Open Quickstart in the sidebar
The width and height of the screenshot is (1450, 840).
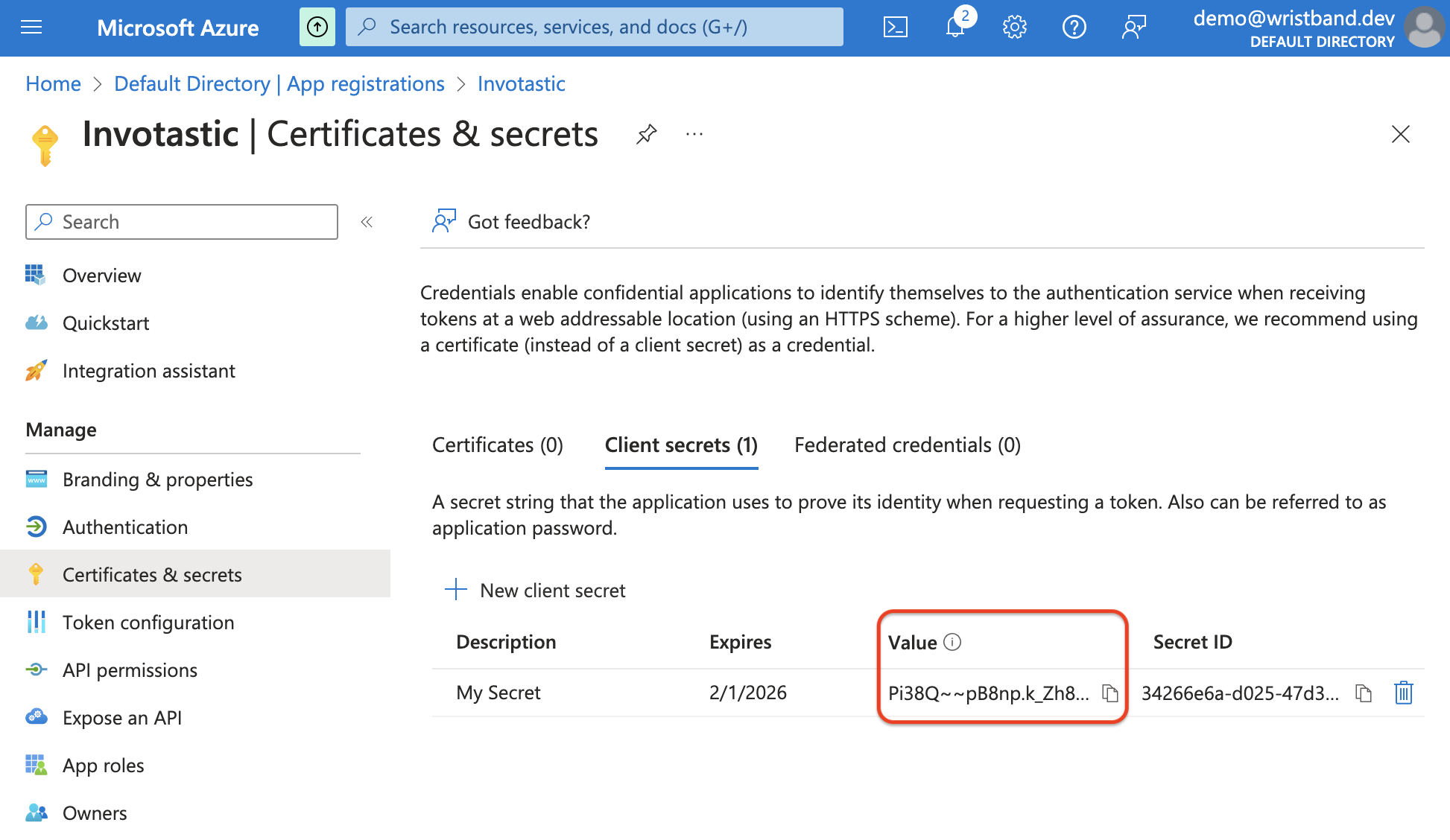click(x=106, y=323)
